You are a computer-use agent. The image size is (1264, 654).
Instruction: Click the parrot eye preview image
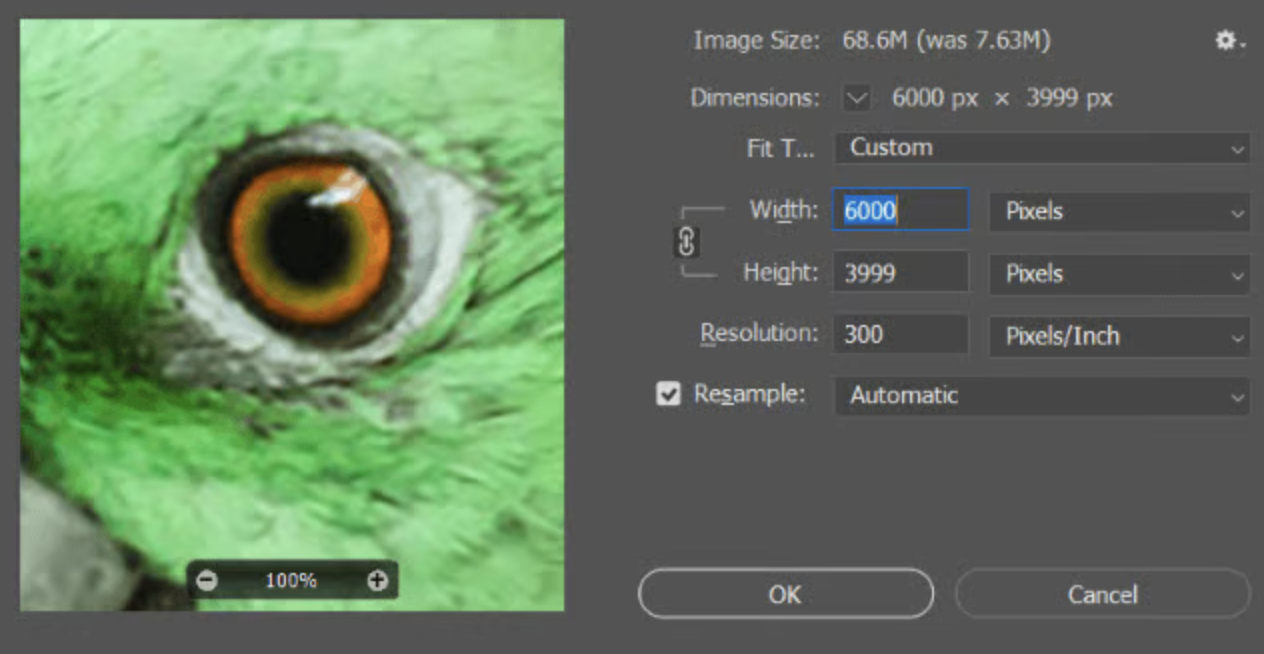coord(292,315)
